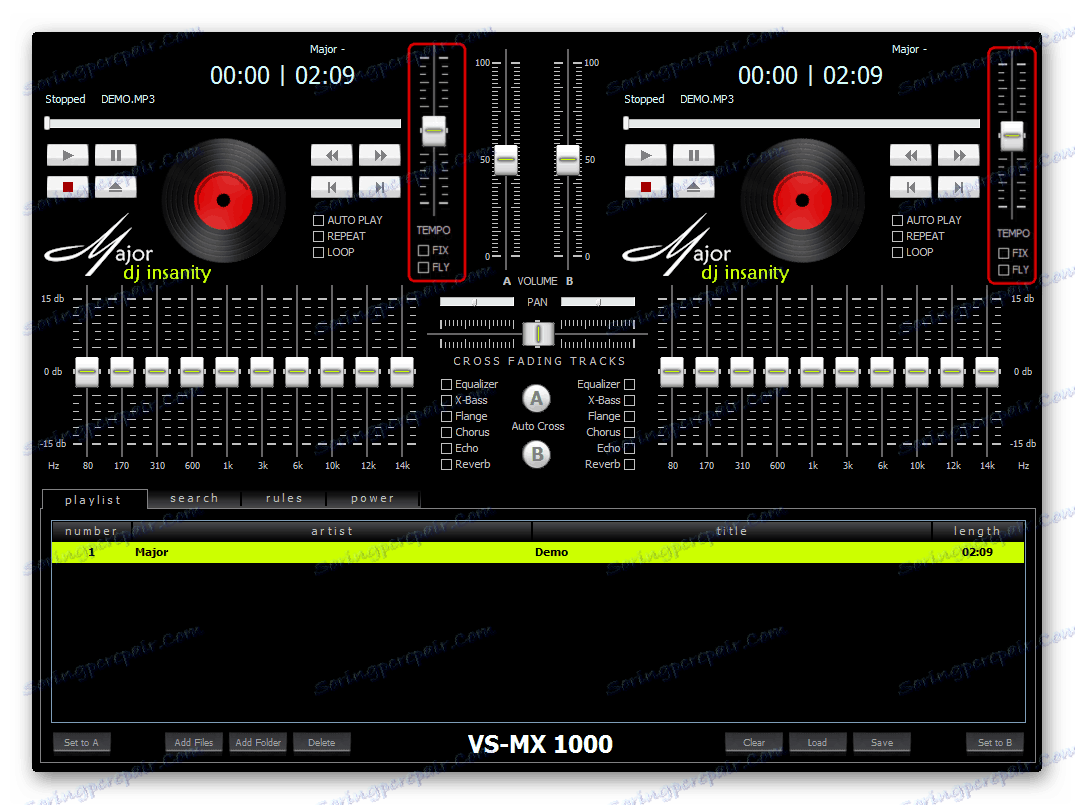The image size is (1075, 805).
Task: Enable left Reverb effect checkbox
Action: [x=446, y=464]
